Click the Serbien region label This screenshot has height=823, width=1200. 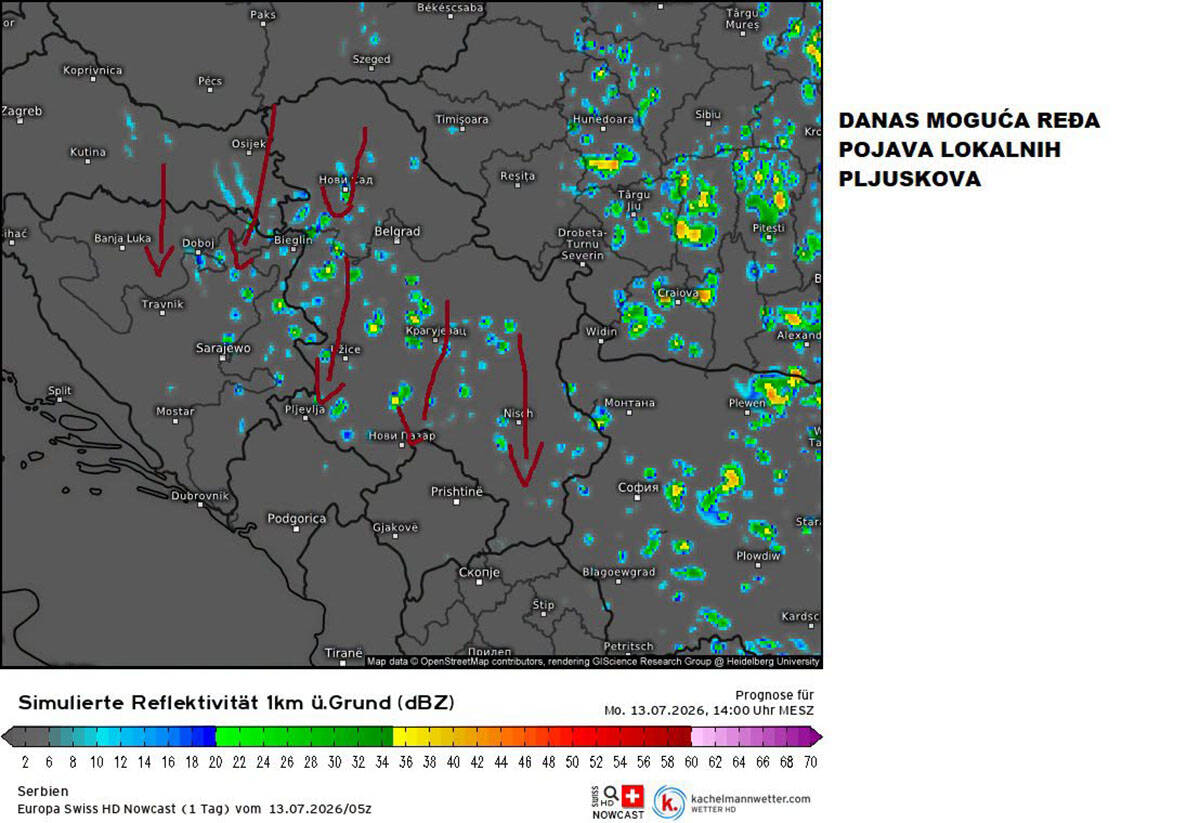43,791
